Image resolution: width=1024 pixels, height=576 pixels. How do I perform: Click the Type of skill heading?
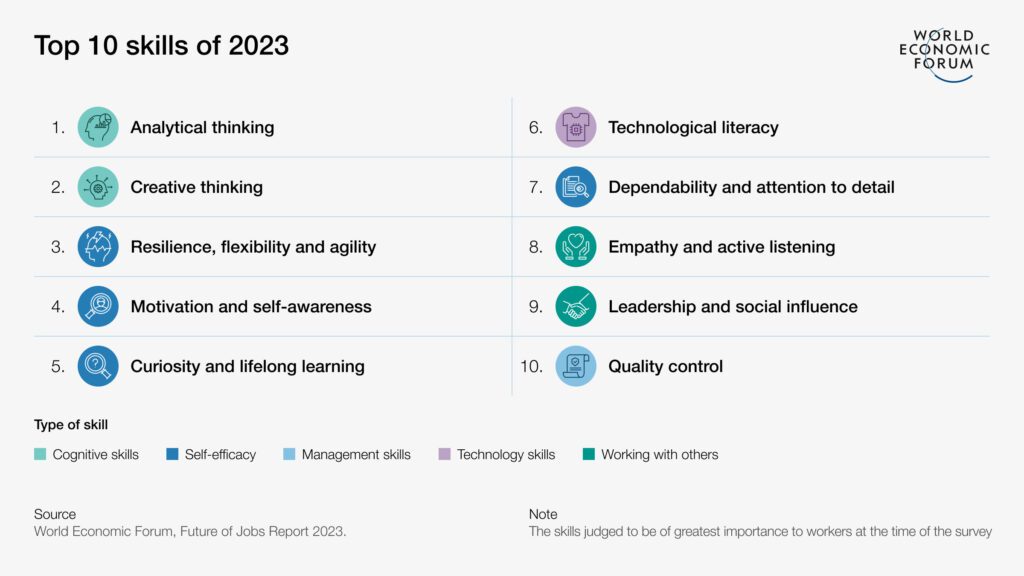pyautogui.click(x=71, y=424)
